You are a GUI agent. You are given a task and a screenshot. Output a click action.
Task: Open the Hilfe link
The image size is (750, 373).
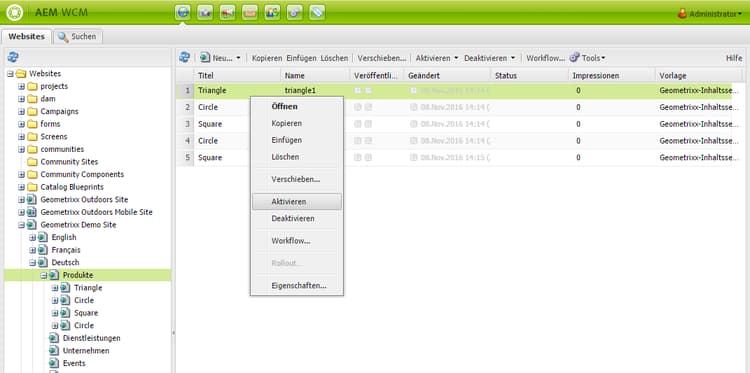coord(734,58)
